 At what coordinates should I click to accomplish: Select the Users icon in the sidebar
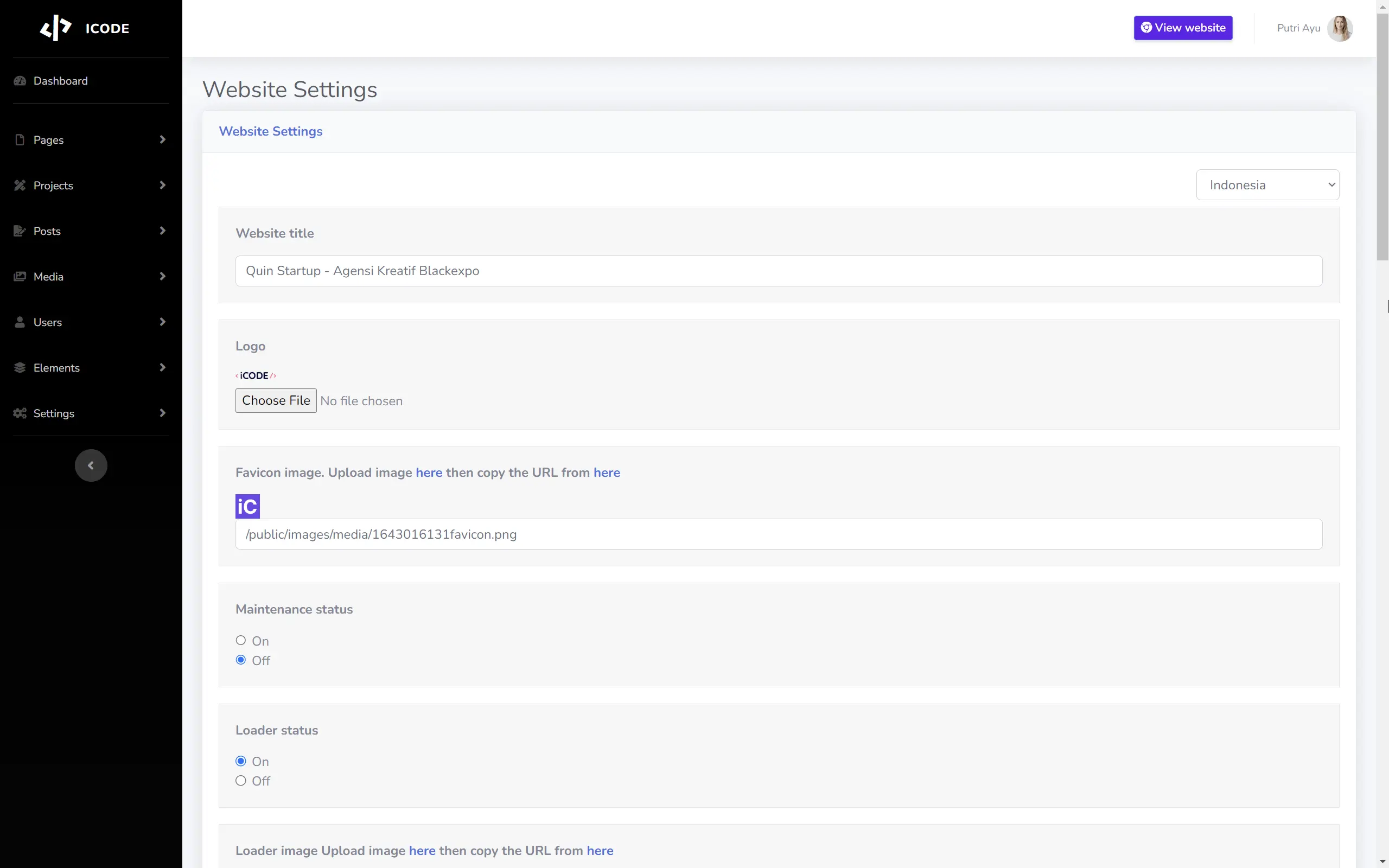click(x=20, y=322)
